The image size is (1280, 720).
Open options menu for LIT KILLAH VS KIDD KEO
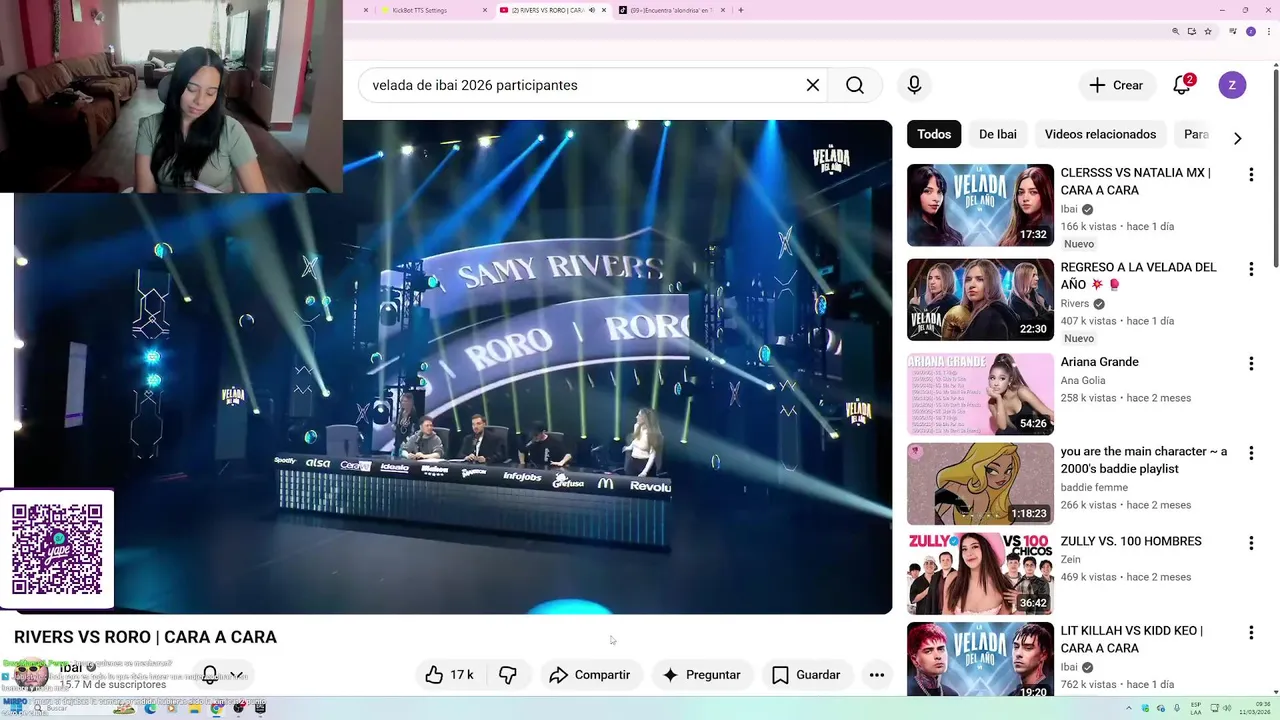(x=1251, y=633)
